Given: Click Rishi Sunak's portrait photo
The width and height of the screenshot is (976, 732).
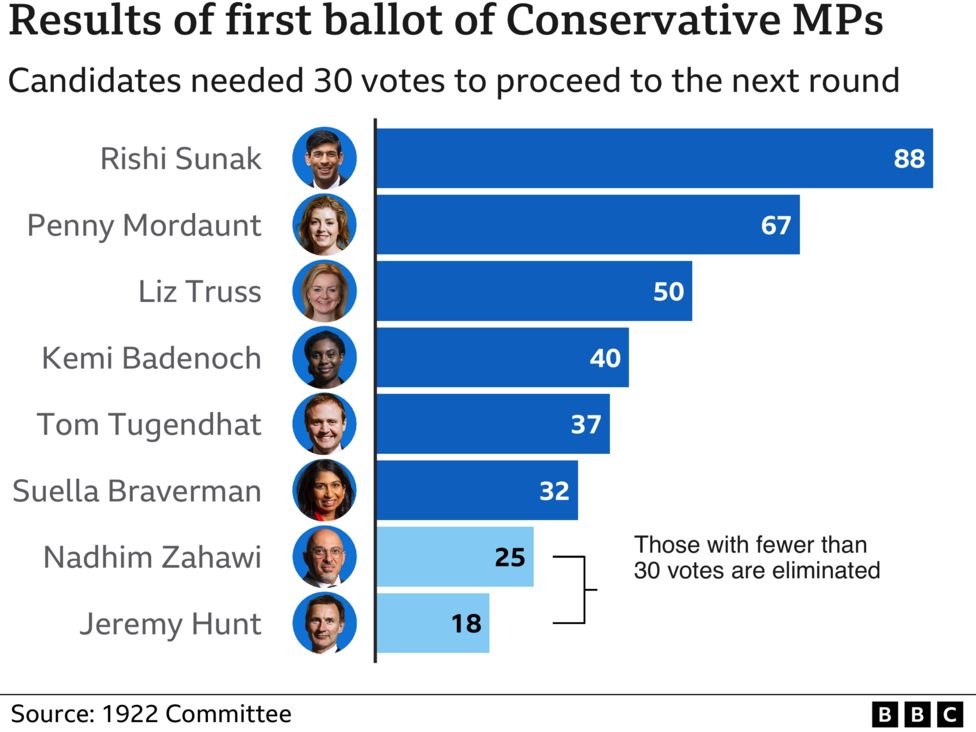Looking at the screenshot, I should (x=324, y=158).
